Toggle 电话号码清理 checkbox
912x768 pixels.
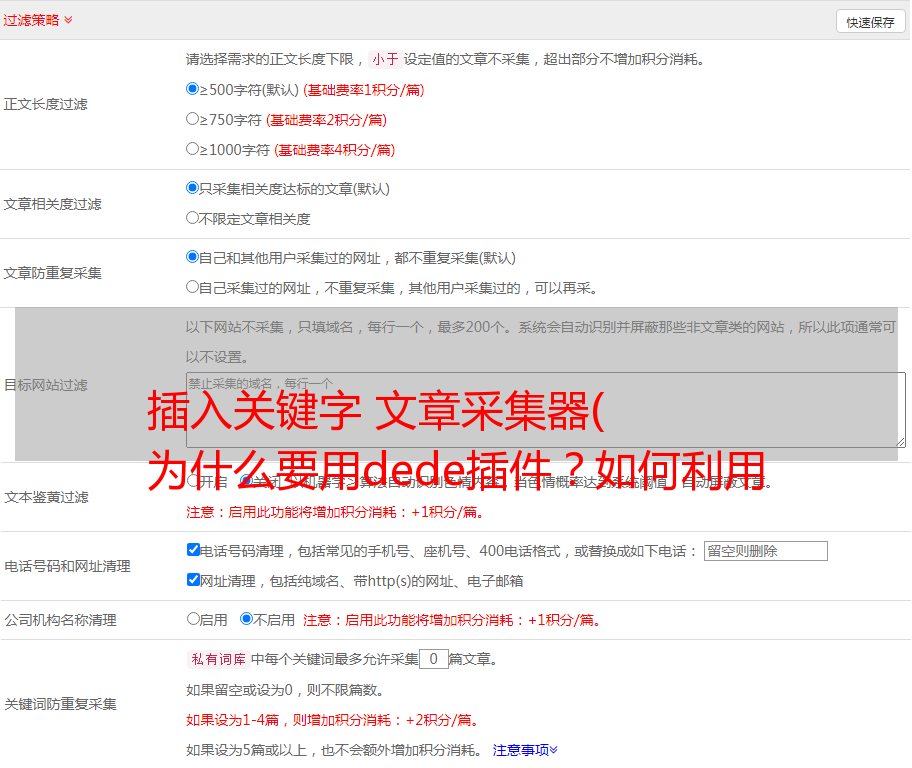[x=193, y=550]
